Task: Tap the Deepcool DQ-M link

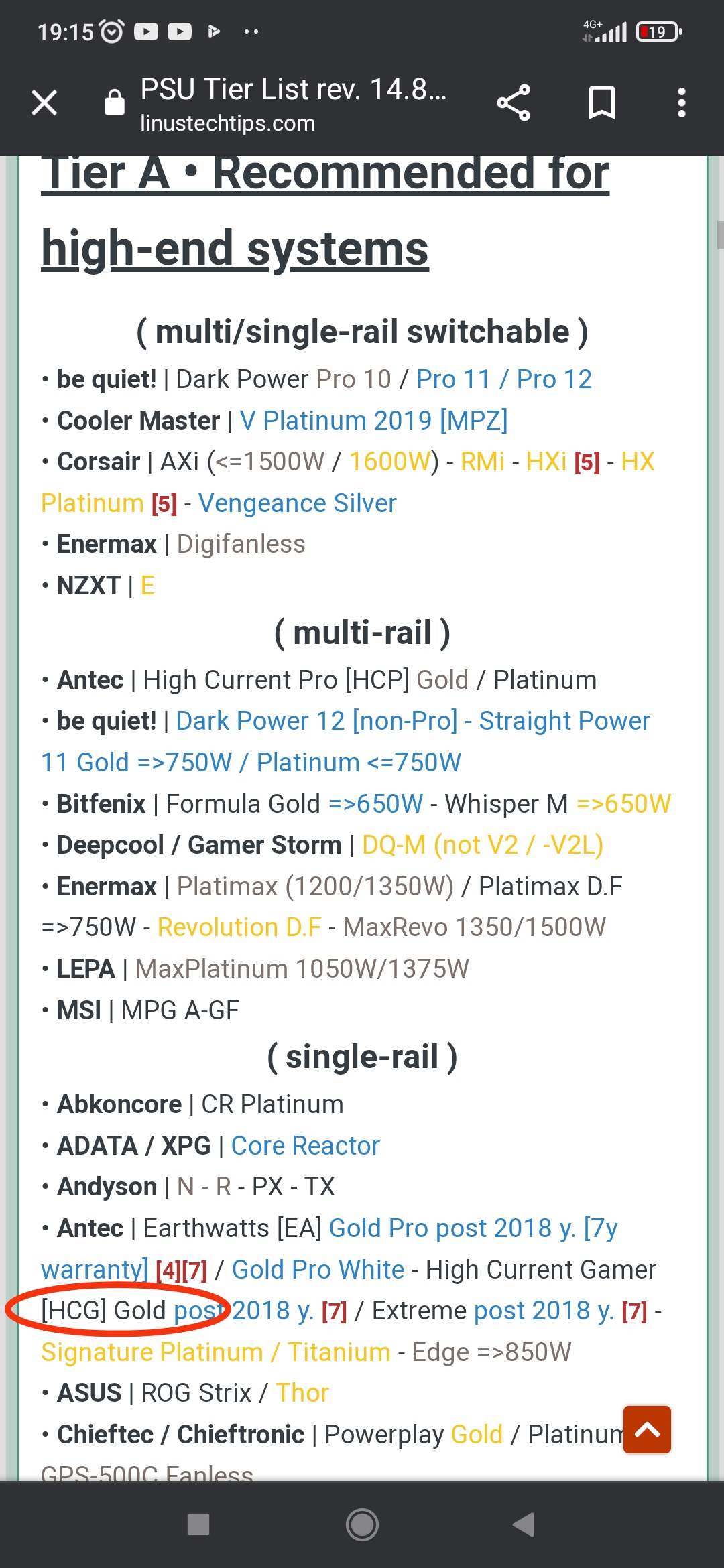Action: pyautogui.click(x=482, y=845)
